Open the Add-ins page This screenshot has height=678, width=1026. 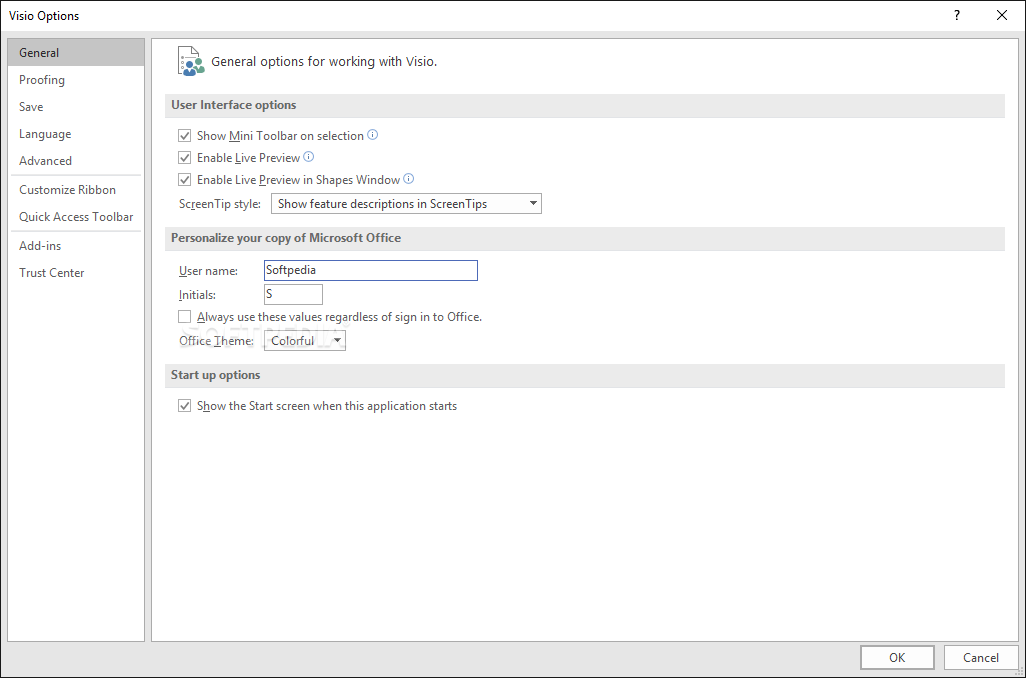pos(76,245)
